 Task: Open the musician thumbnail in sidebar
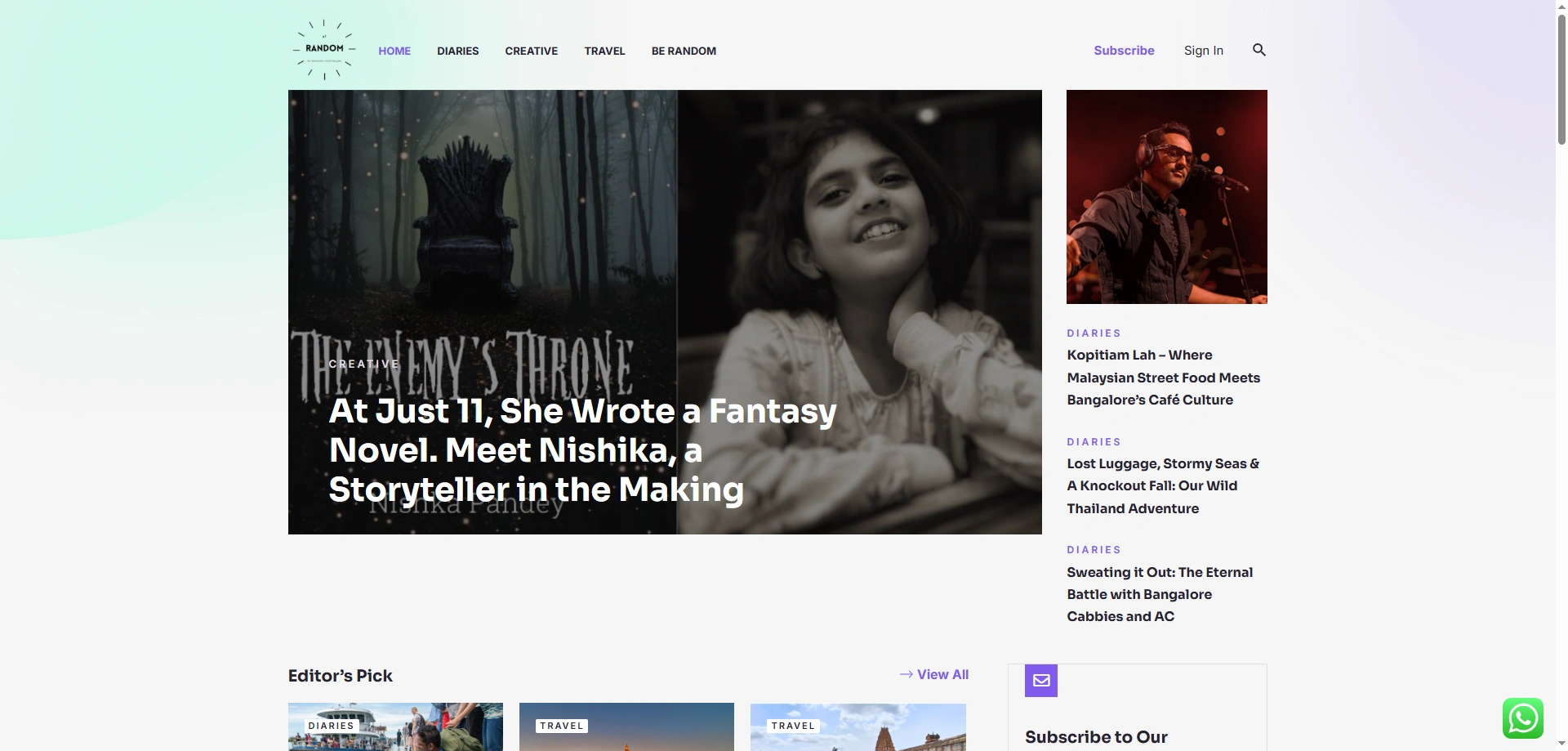pyautogui.click(x=1167, y=197)
